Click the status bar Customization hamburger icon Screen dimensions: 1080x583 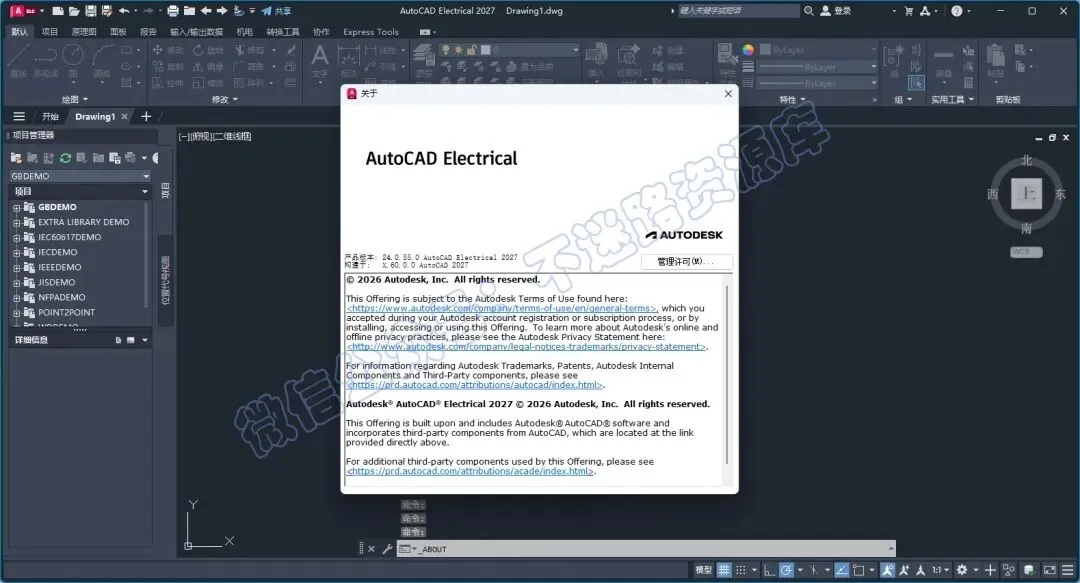(x=1068, y=570)
